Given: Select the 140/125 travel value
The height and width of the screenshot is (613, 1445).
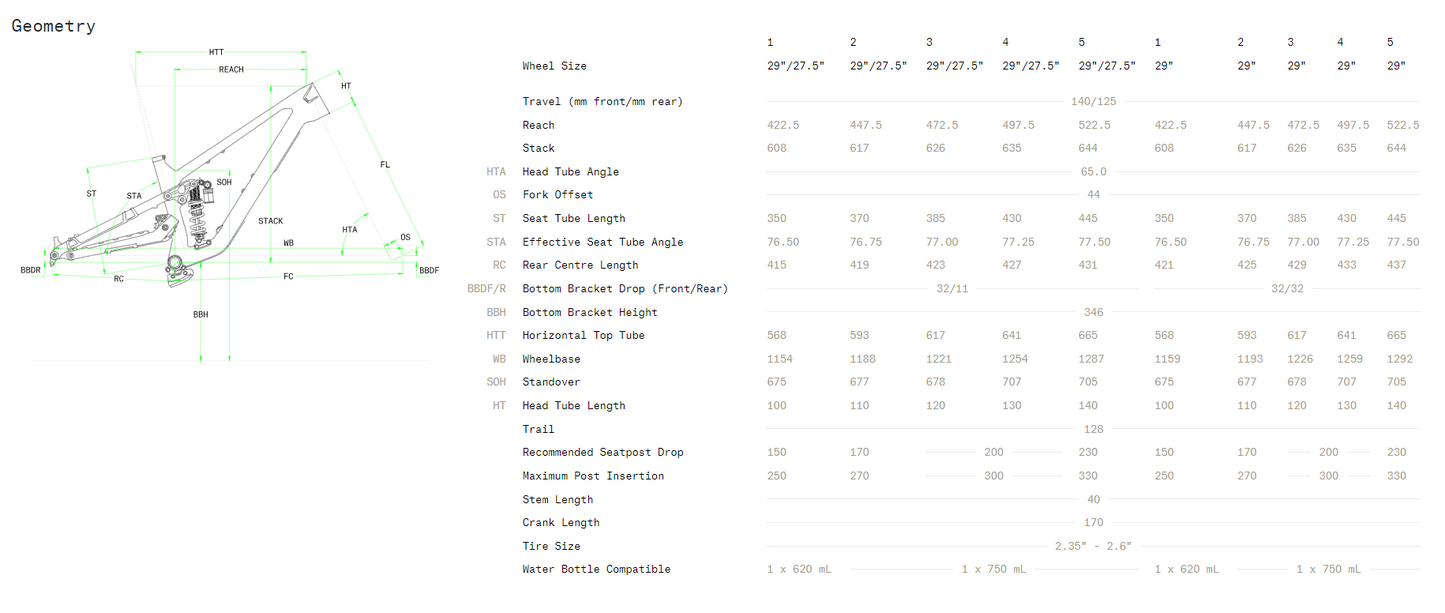Looking at the screenshot, I should pyautogui.click(x=1093, y=102).
